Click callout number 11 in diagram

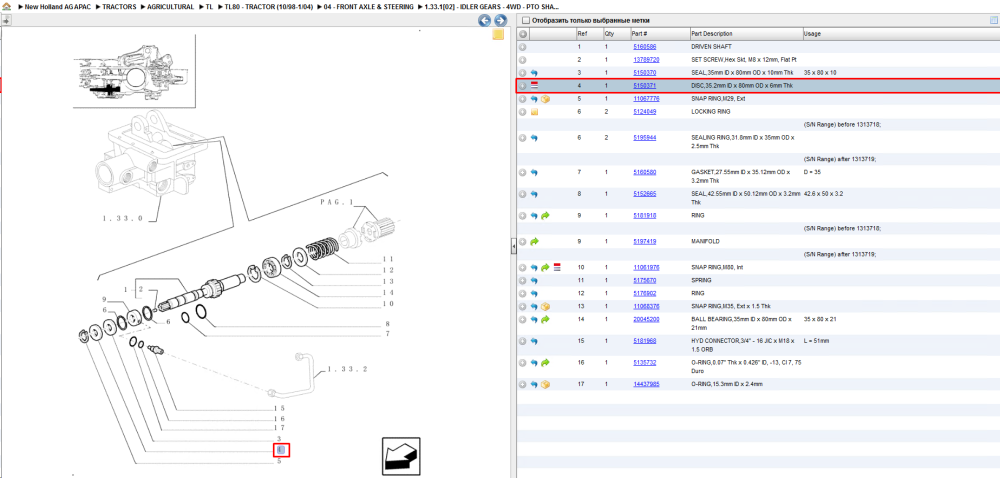[x=388, y=259]
